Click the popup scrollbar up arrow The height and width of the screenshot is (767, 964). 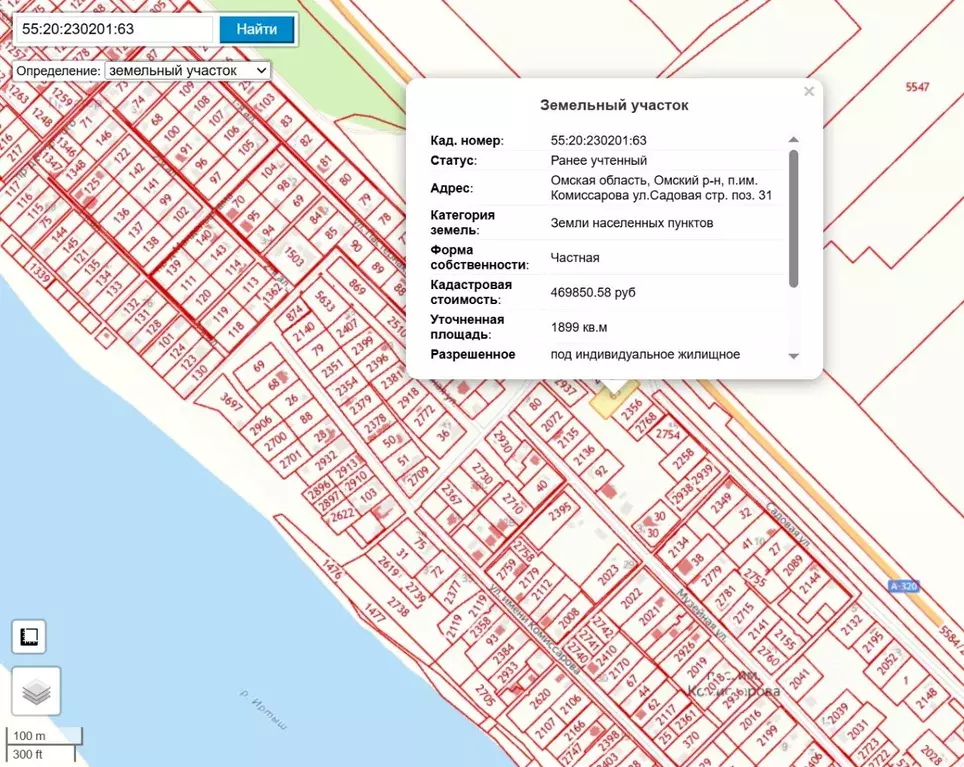794,140
